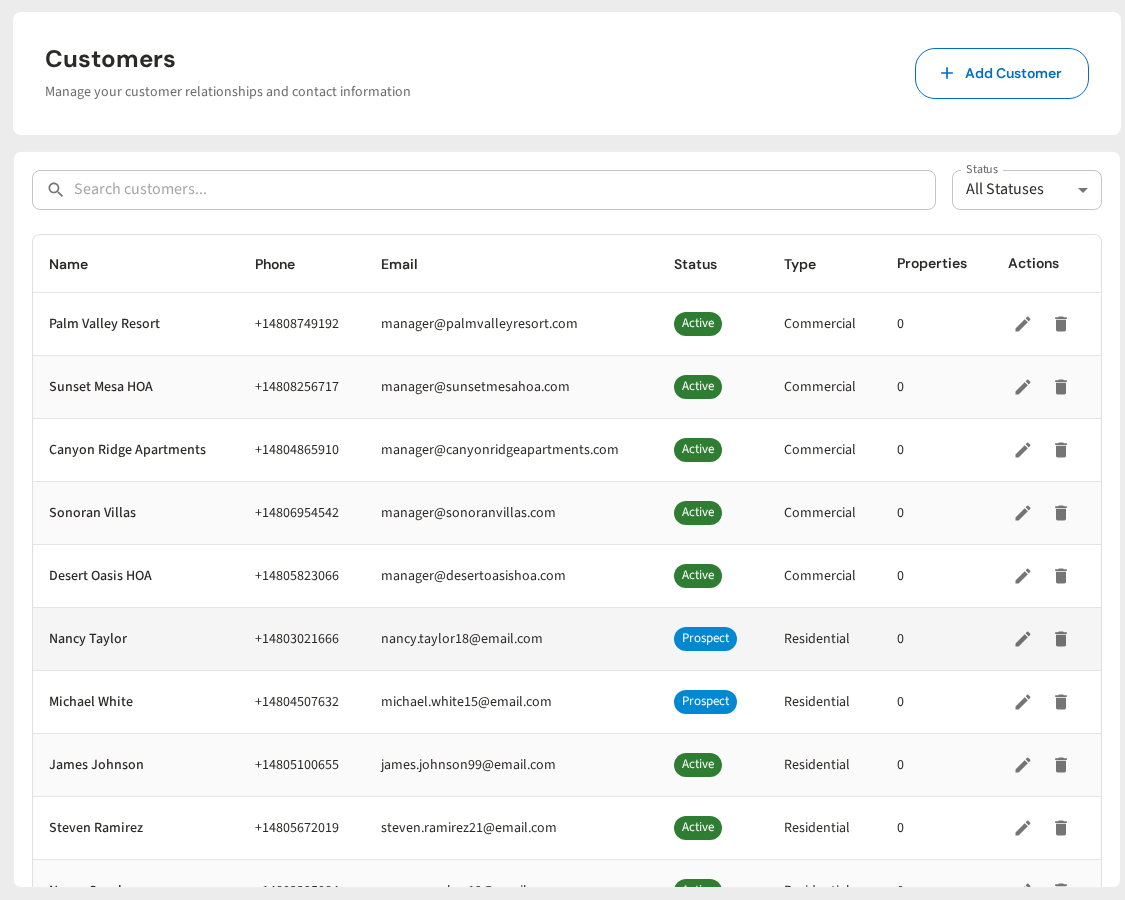Click the Active badge on Canyon Ridge Apartments
Screen dimensions: 1125x900
(697, 449)
